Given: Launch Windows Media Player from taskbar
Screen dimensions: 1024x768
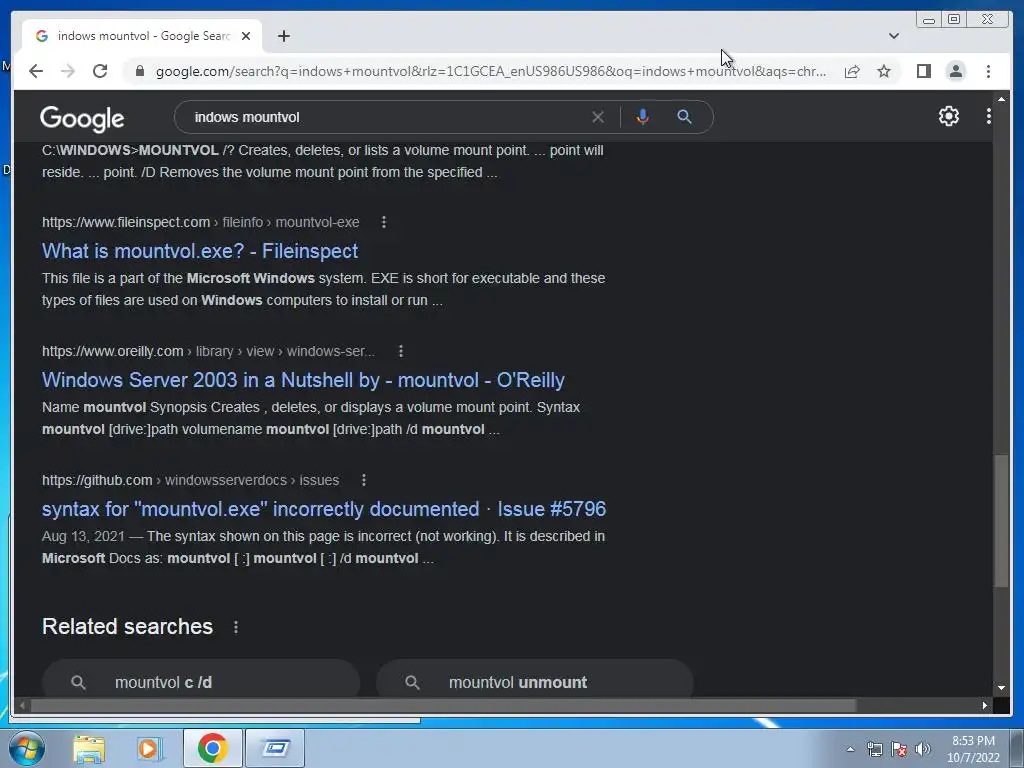Looking at the screenshot, I should [x=149, y=748].
